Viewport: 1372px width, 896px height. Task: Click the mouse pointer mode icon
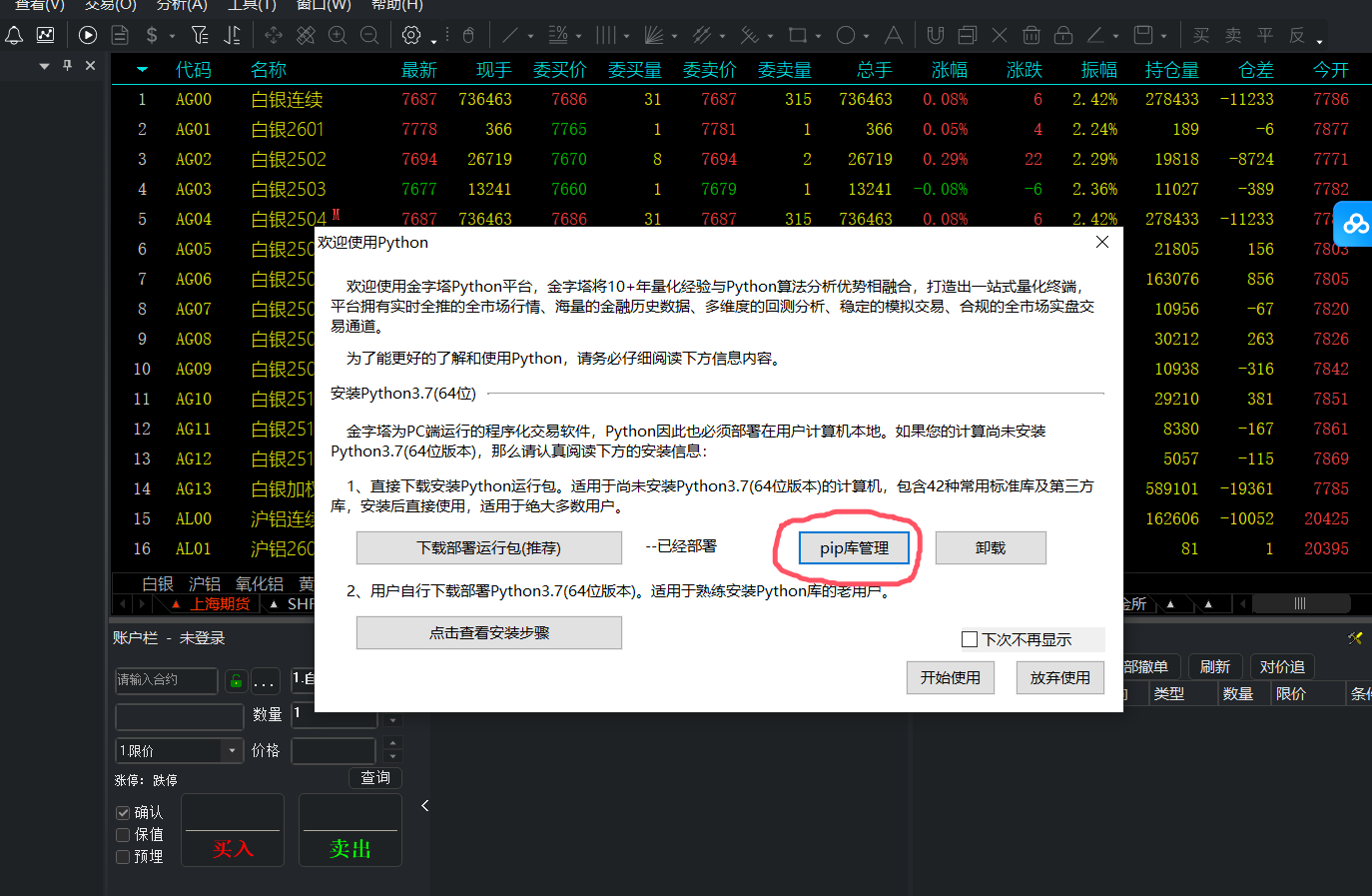pyautogui.click(x=468, y=35)
